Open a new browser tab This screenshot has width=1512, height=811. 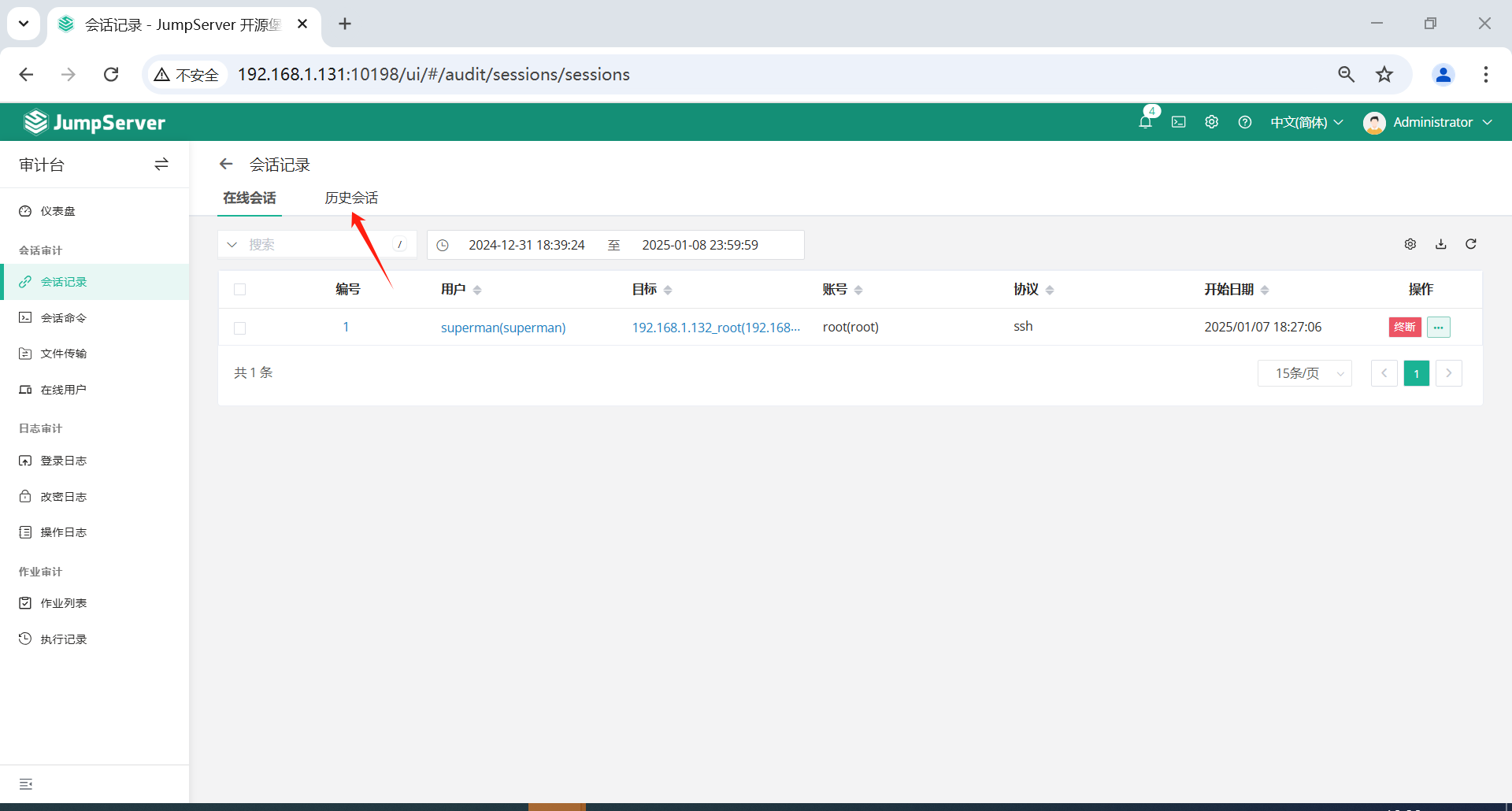(345, 24)
